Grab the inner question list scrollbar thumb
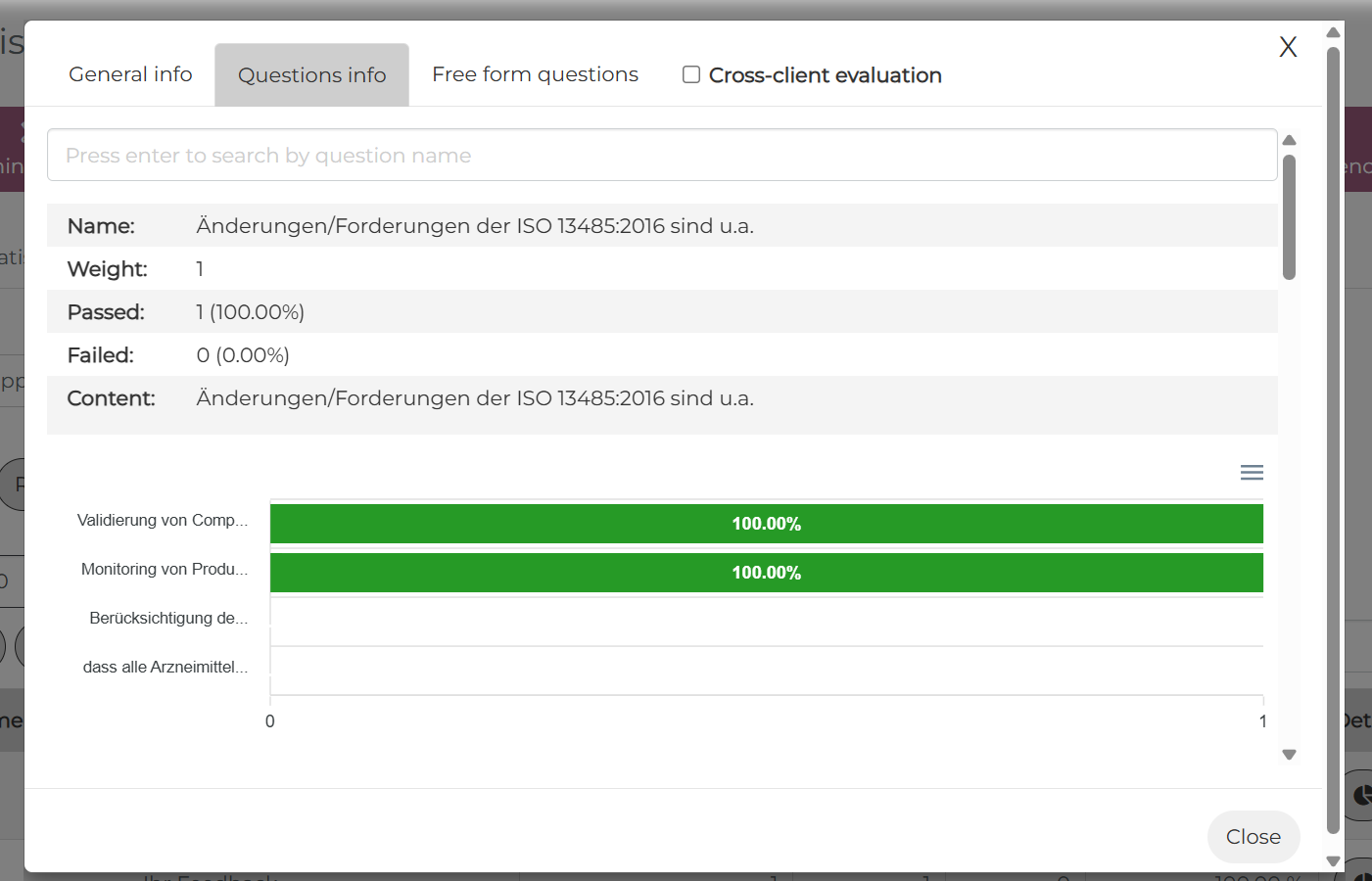Screen dimensions: 1372x881 (x=1289, y=217)
